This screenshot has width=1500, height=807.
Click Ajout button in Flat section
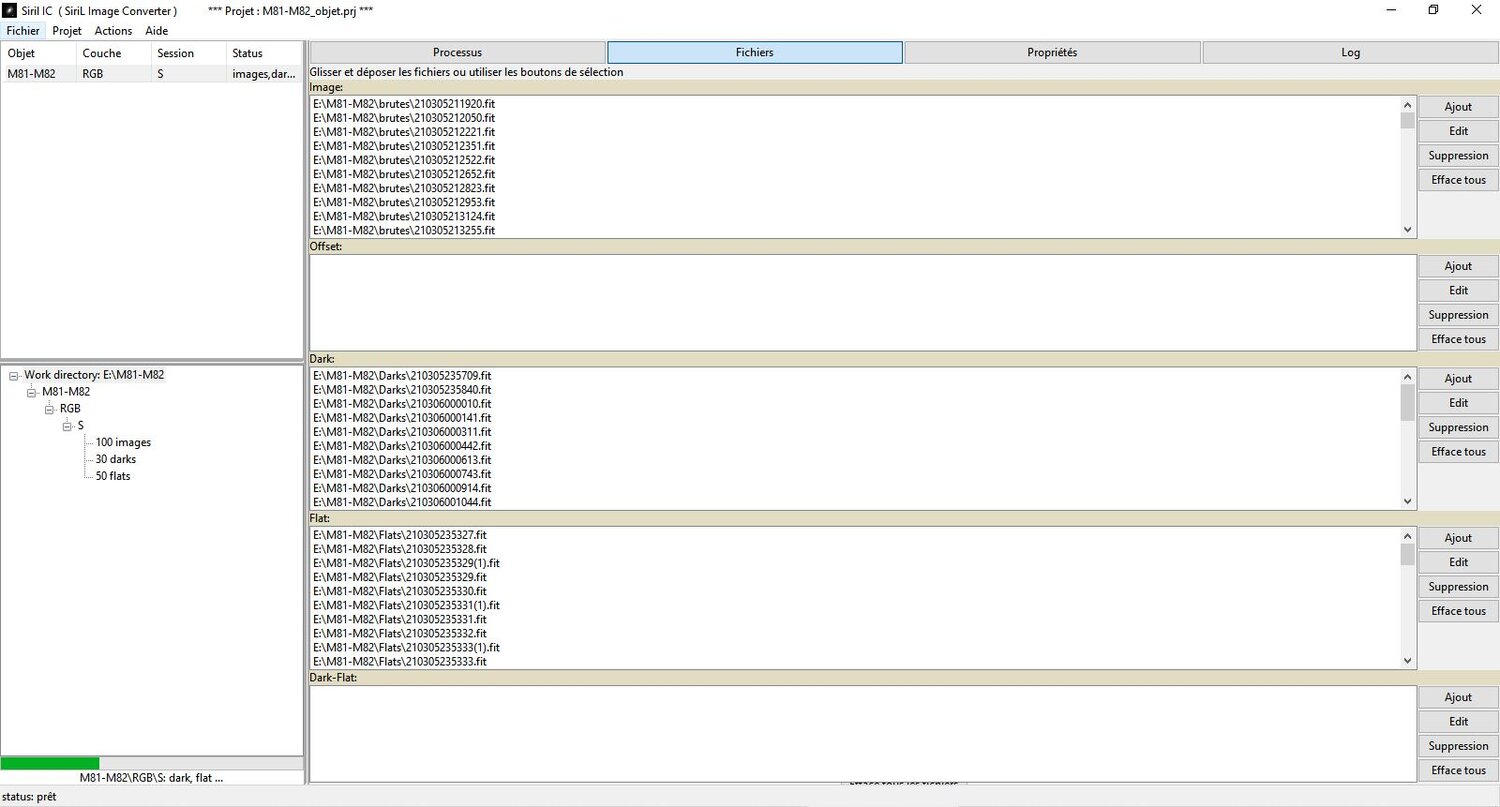point(1458,538)
